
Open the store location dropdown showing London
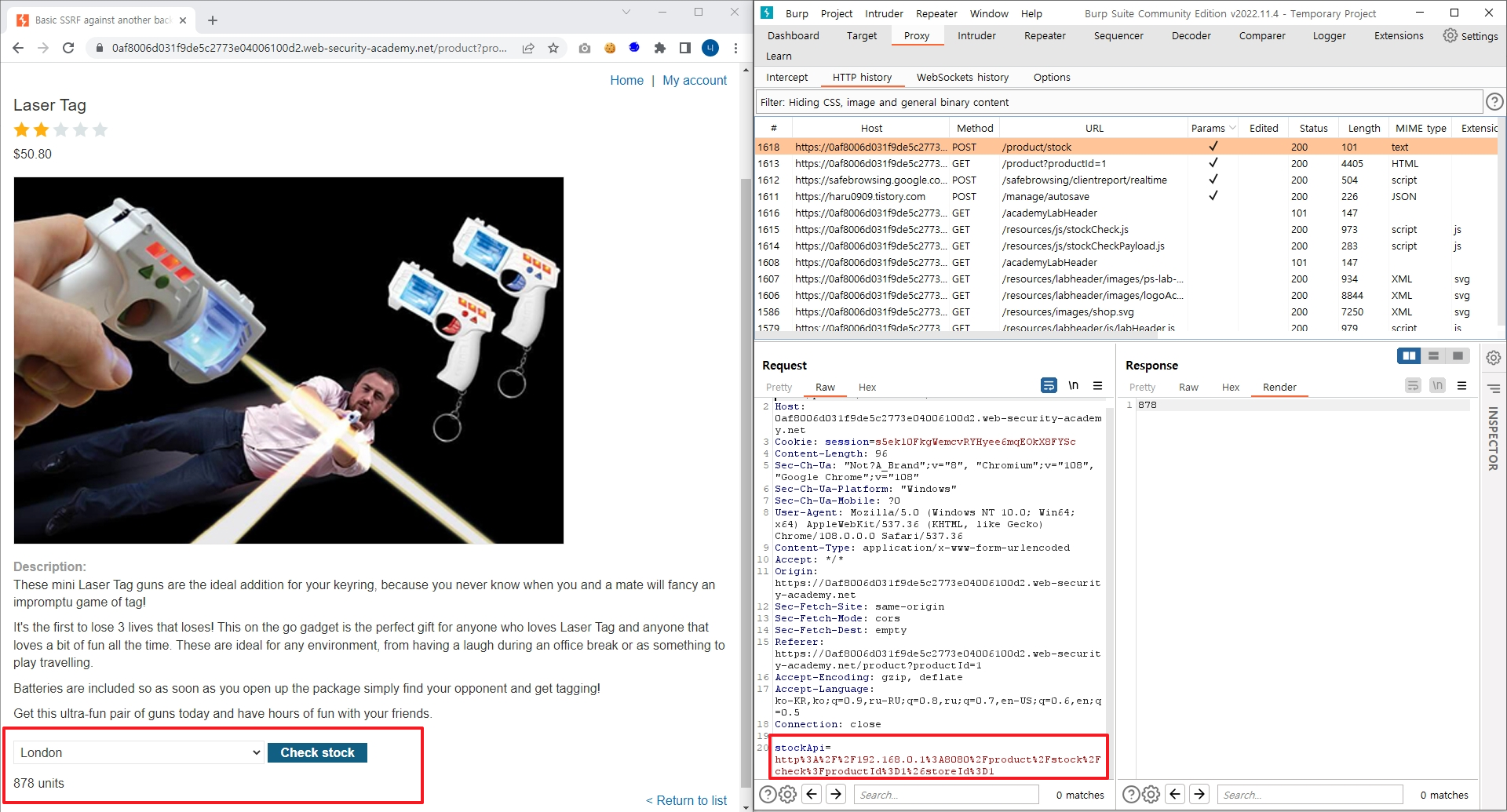pyautogui.click(x=139, y=752)
